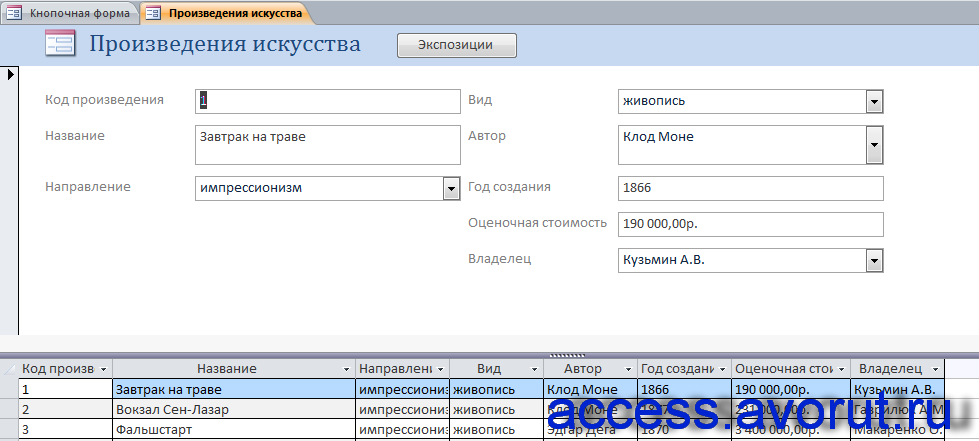Open the Вид column header filter arrow
This screenshot has height=441, width=979.
point(534,369)
